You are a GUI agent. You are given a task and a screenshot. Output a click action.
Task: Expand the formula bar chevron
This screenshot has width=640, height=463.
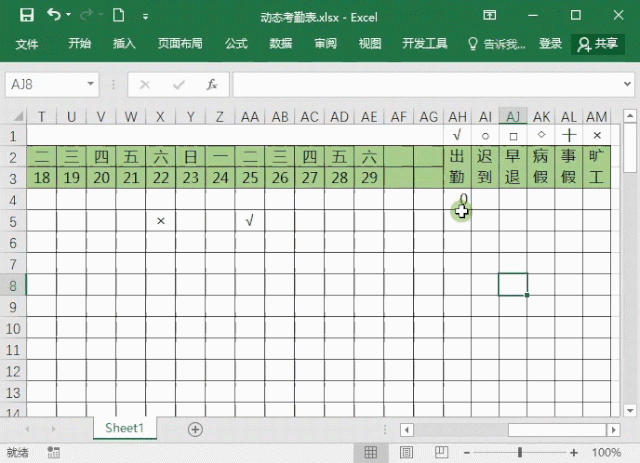point(627,84)
